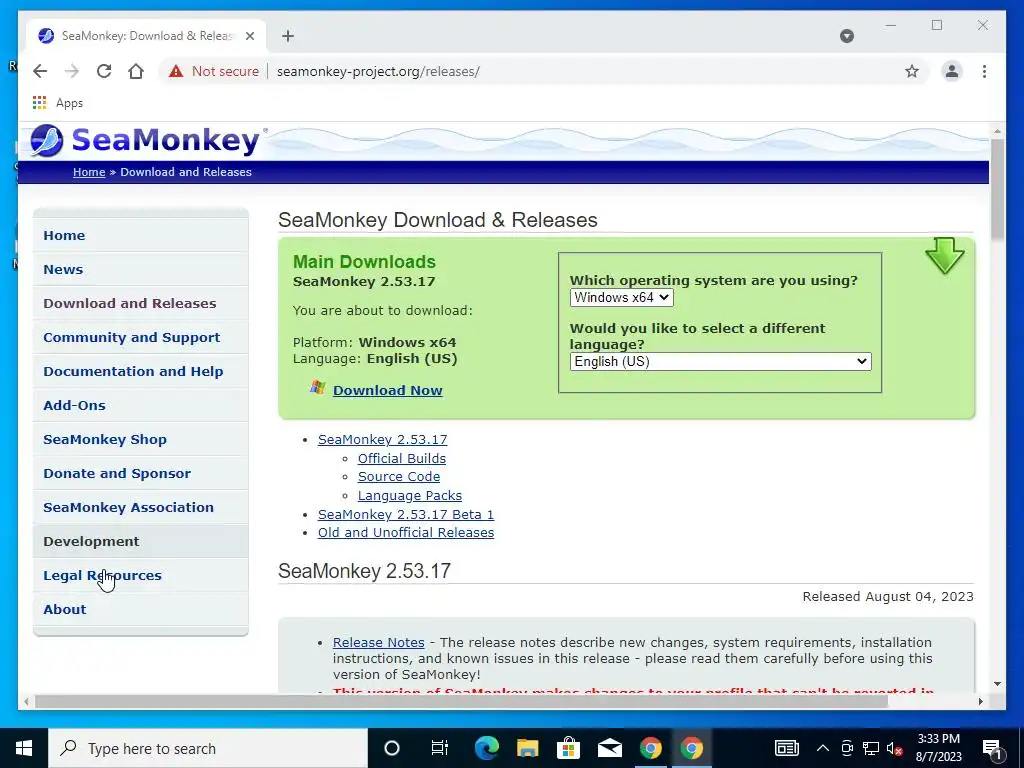This screenshot has height=768, width=1024.
Task: Click the scroll right arrow
Action: point(980,701)
